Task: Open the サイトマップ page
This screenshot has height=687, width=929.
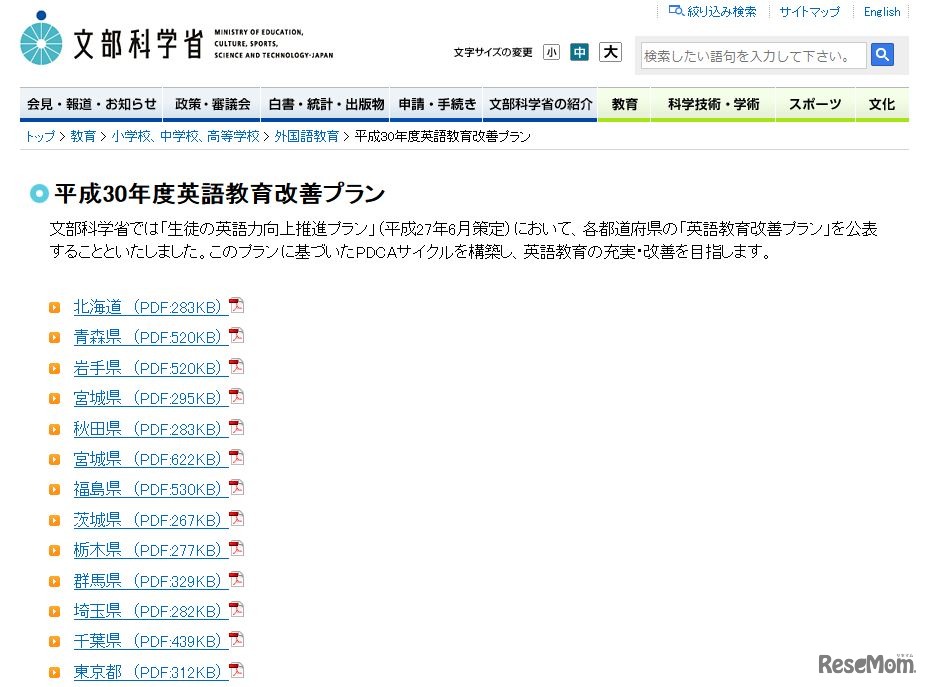Action: pyautogui.click(x=809, y=11)
